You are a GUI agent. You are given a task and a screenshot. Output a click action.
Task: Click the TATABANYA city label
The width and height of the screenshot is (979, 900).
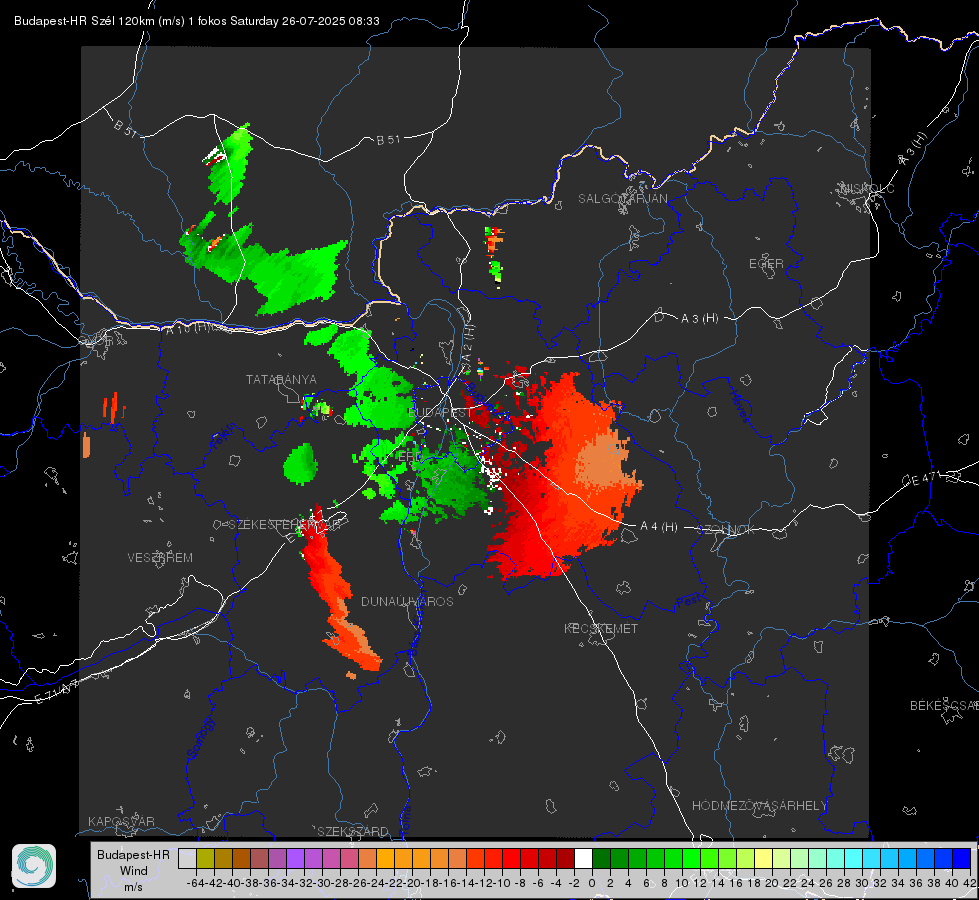[281, 380]
